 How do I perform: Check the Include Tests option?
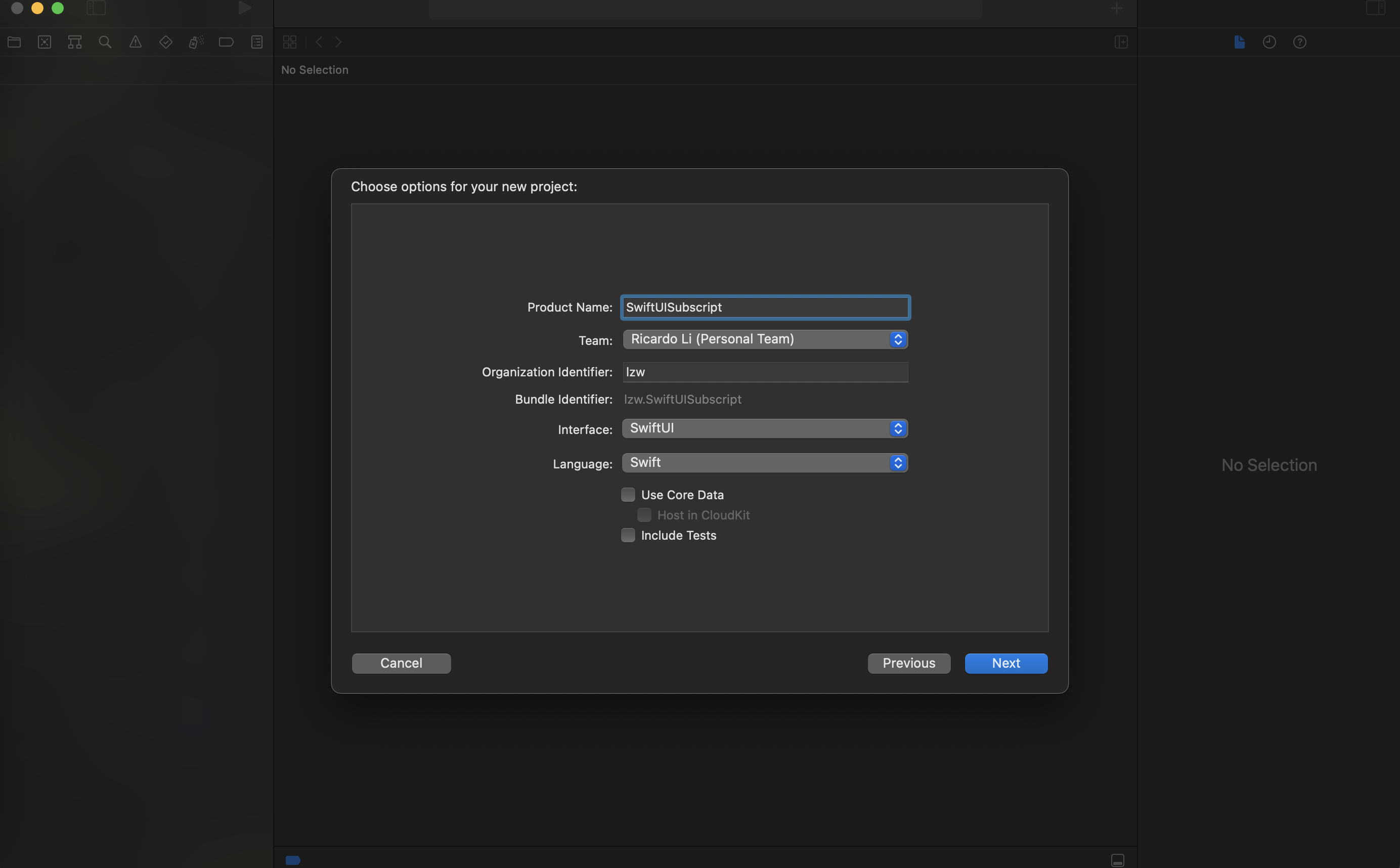pyautogui.click(x=628, y=535)
